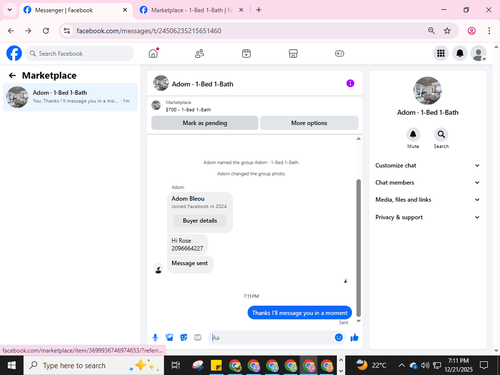500x375 pixels.
Task: Open a new browser tab
Action: pyautogui.click(x=259, y=10)
